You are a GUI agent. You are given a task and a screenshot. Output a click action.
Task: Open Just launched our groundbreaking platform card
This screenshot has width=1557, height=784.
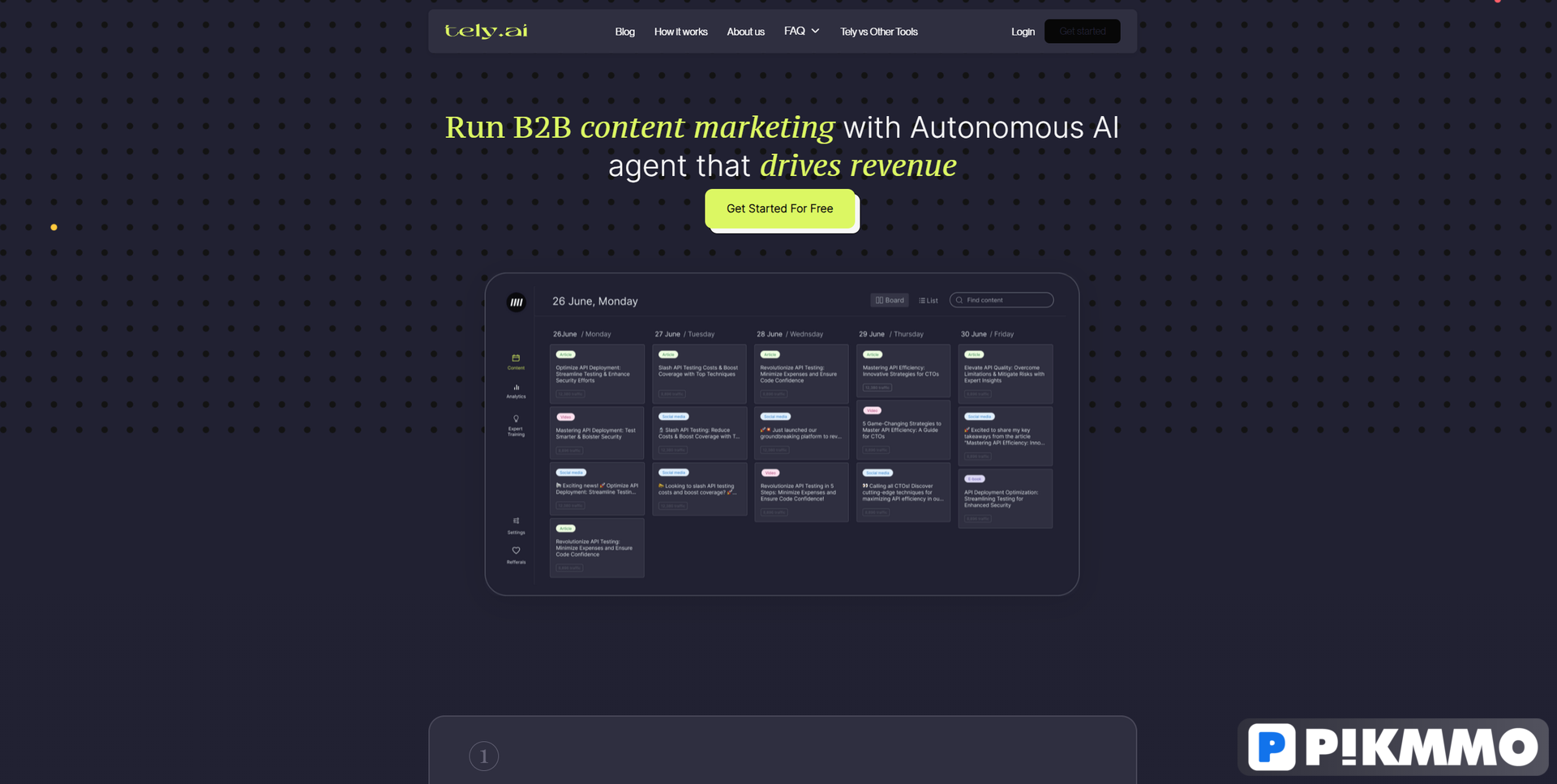click(x=801, y=434)
